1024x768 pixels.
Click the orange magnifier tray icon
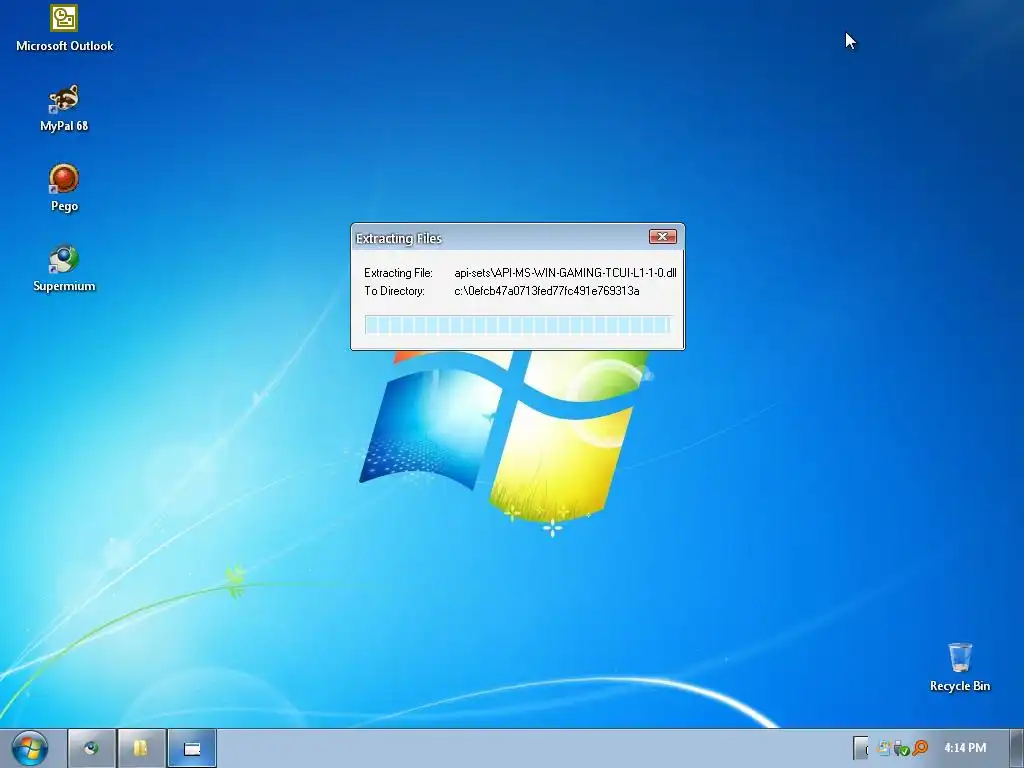point(920,748)
